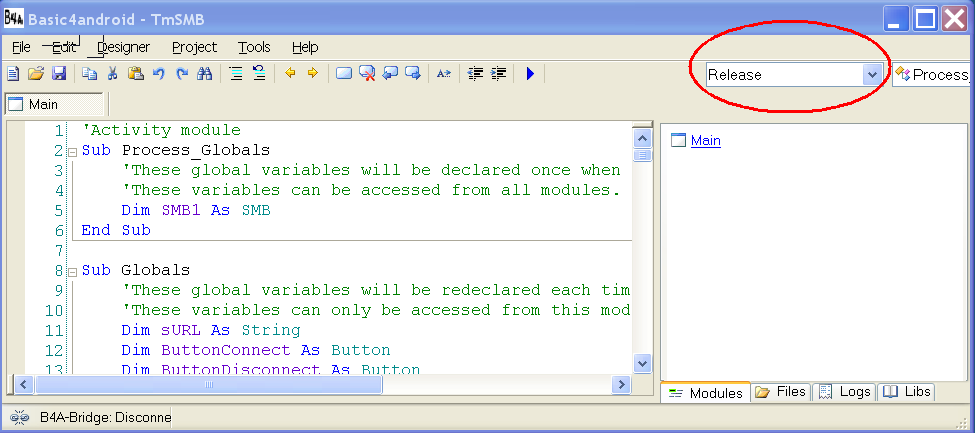Toggle bookmark with the blue rectangle icon
The height and width of the screenshot is (433, 975).
pos(344,74)
